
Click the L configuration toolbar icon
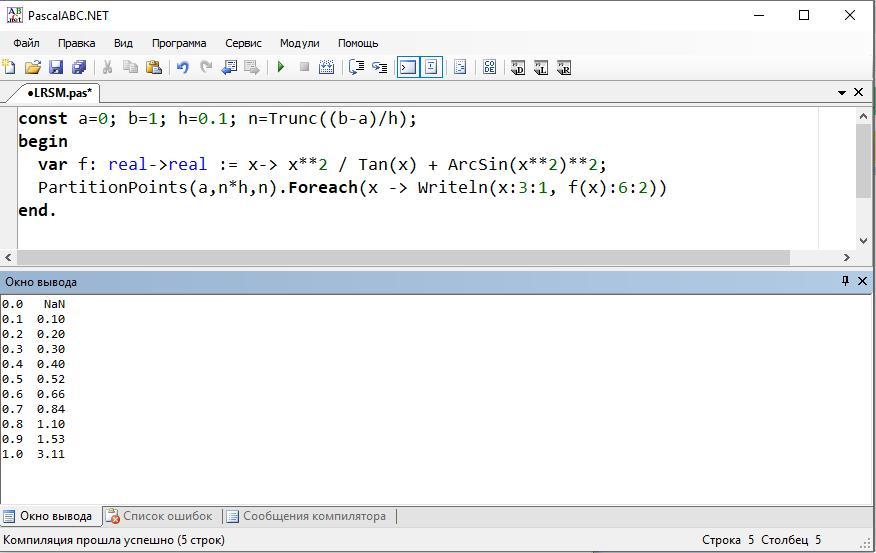(x=541, y=68)
